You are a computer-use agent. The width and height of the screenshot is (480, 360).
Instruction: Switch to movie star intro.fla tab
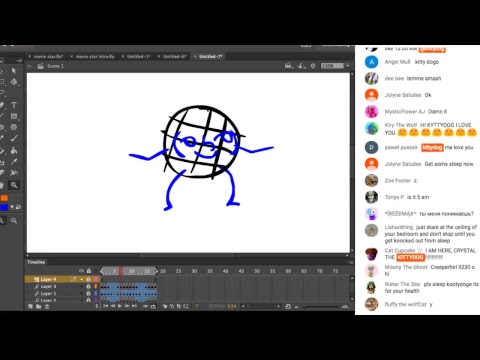95,57
